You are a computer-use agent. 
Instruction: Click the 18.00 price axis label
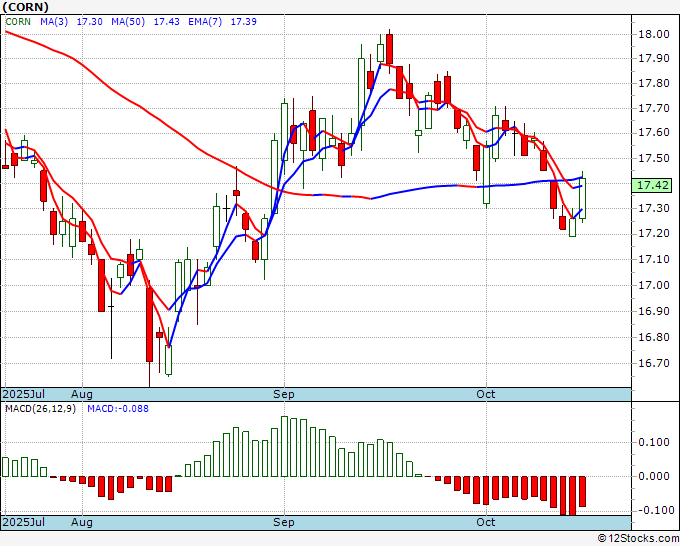[x=654, y=34]
